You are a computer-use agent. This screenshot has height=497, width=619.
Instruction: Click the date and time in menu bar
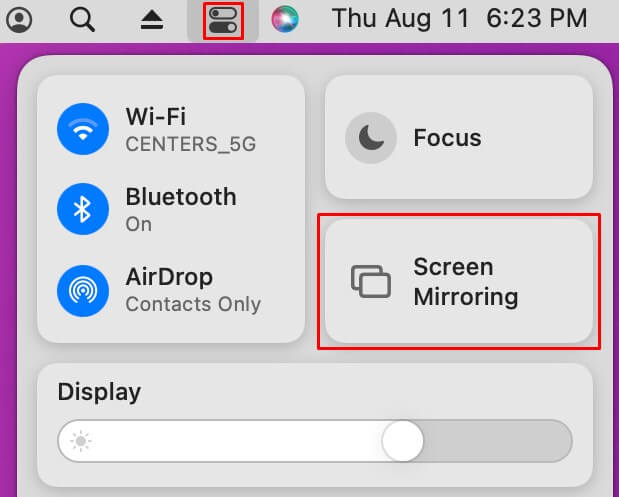tap(460, 19)
